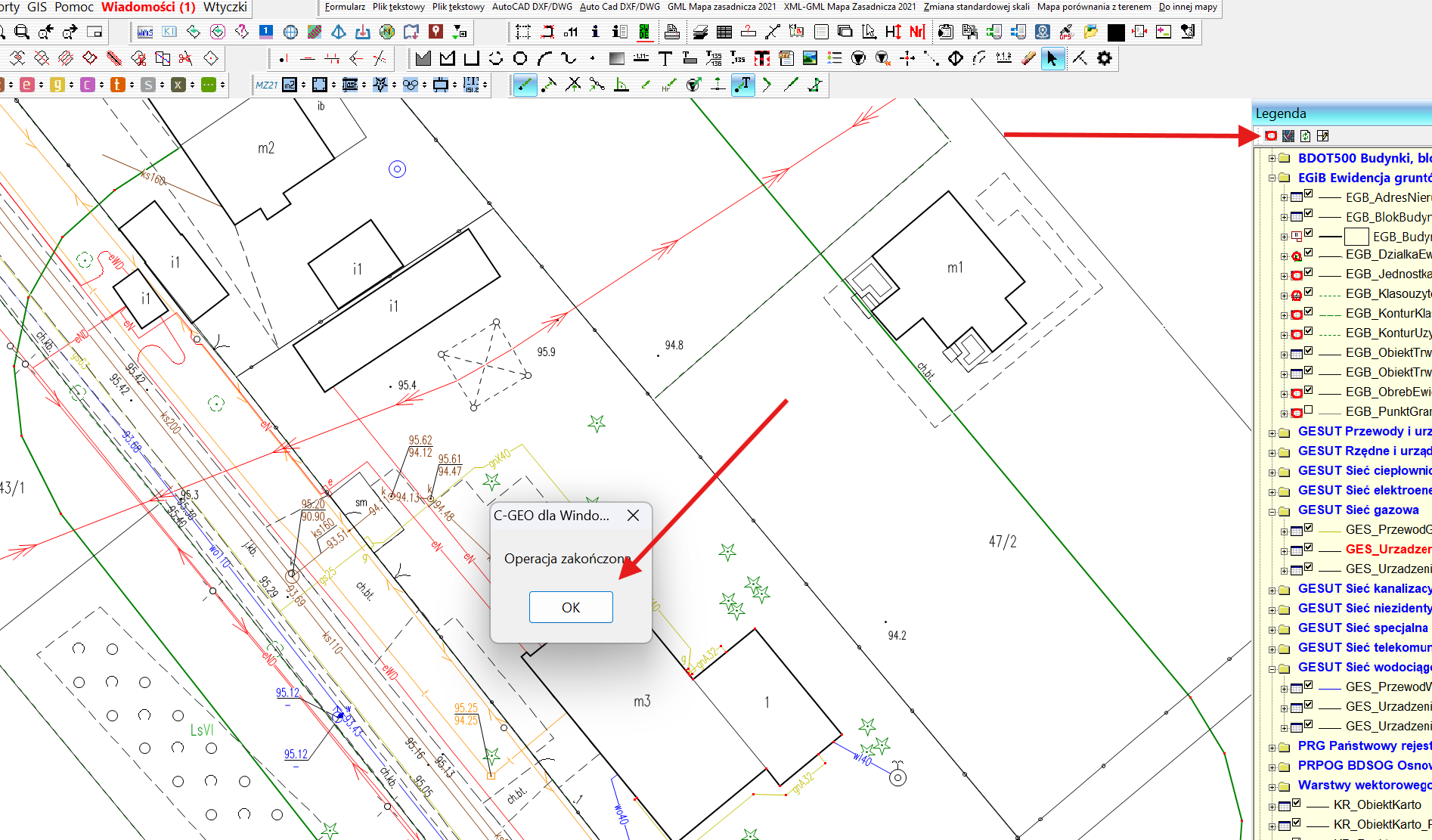This screenshot has height=840, width=1432.
Task: Toggle the EGB_Jednostka layer checkbox
Action: pos(1308,273)
